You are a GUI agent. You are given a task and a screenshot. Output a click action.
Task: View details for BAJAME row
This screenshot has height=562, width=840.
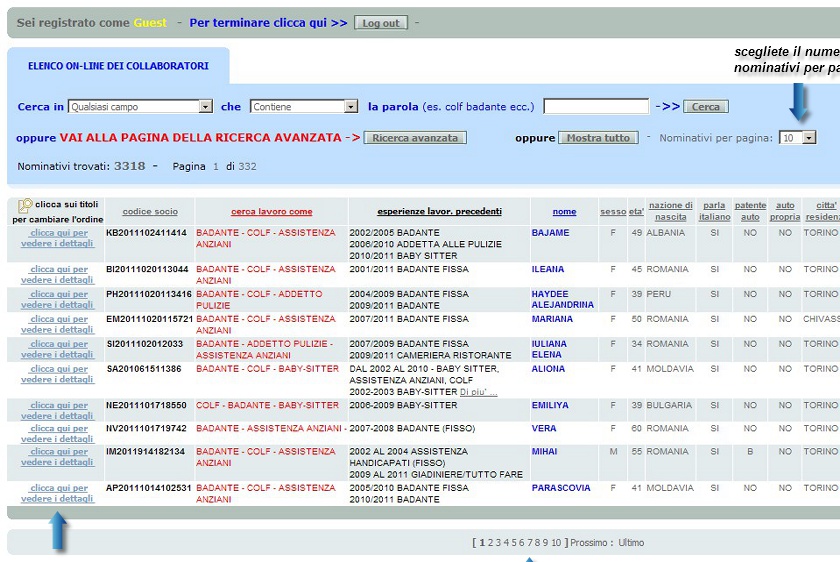tap(58, 238)
